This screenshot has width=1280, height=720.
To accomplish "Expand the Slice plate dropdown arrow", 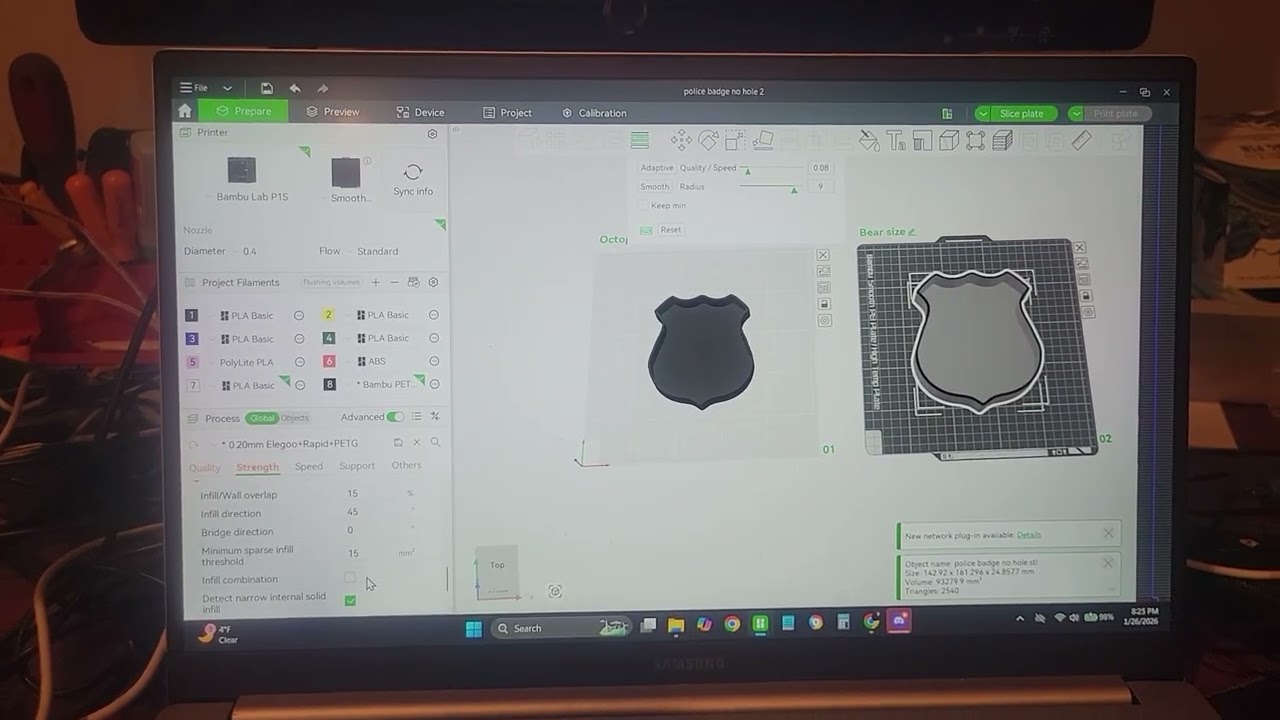I will click(x=983, y=113).
